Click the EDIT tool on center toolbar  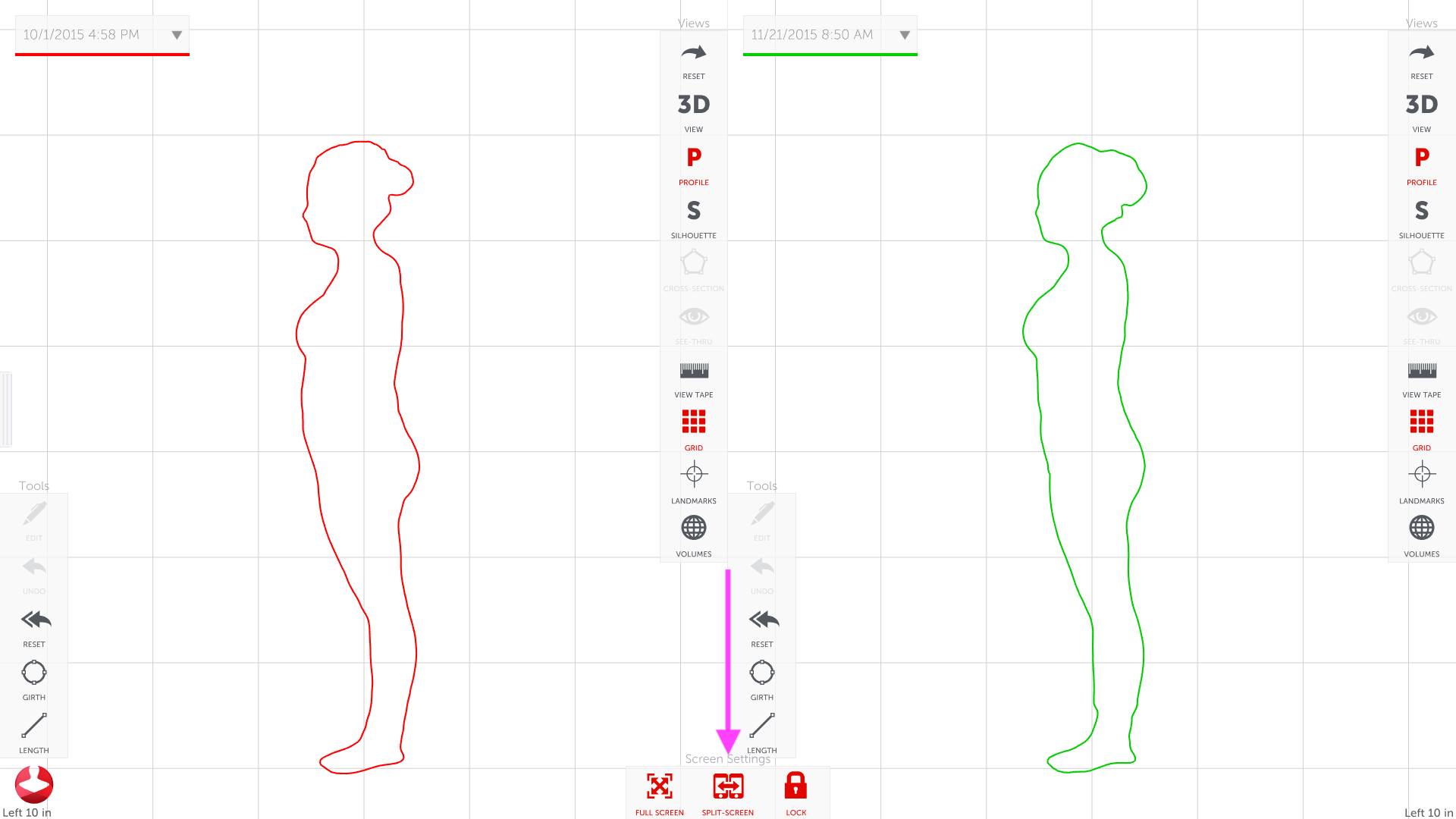click(x=762, y=519)
